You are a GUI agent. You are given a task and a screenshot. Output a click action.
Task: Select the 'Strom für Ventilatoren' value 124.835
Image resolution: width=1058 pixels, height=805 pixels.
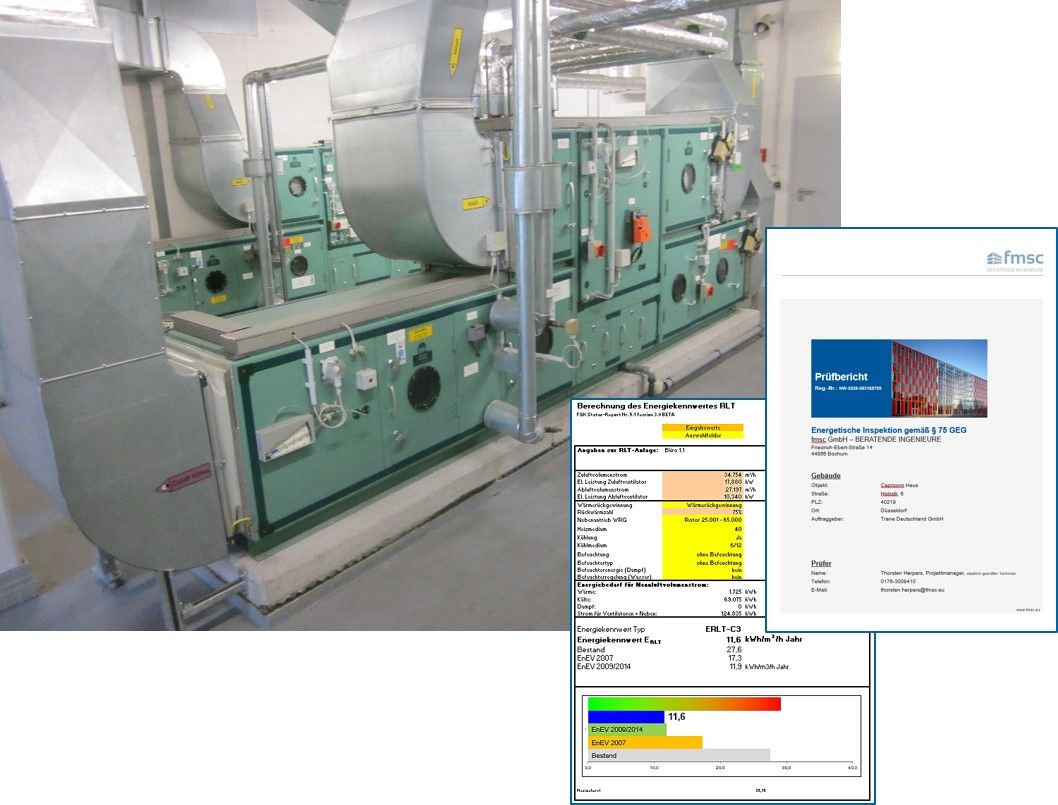(732, 613)
